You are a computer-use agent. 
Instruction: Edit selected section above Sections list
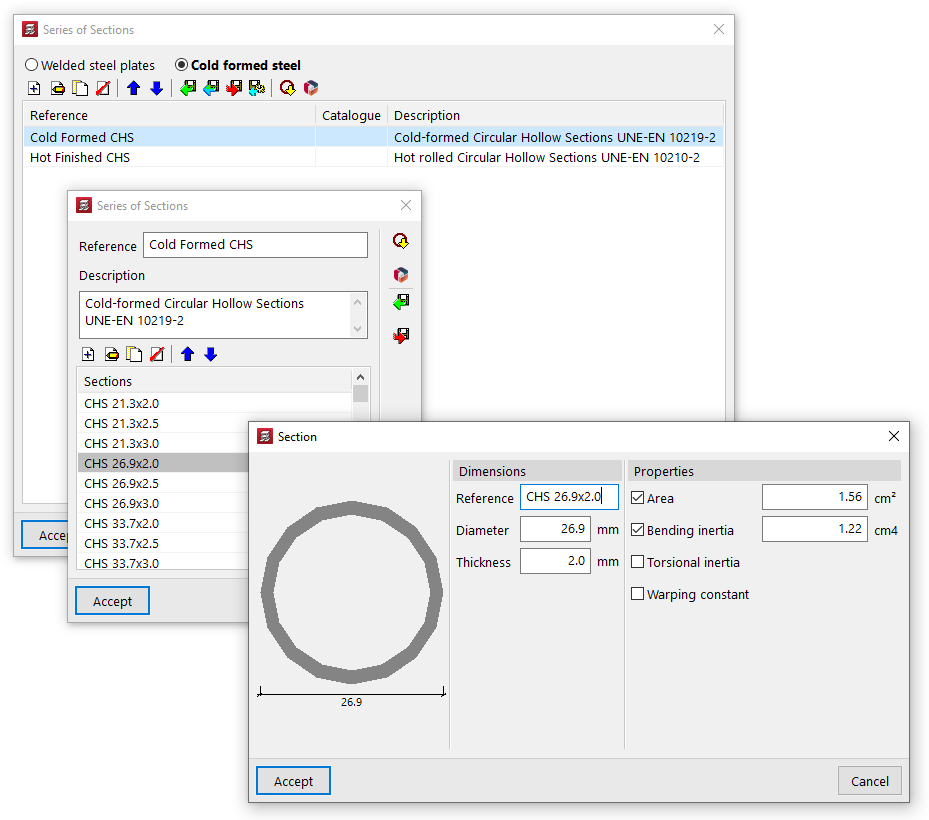pos(111,354)
